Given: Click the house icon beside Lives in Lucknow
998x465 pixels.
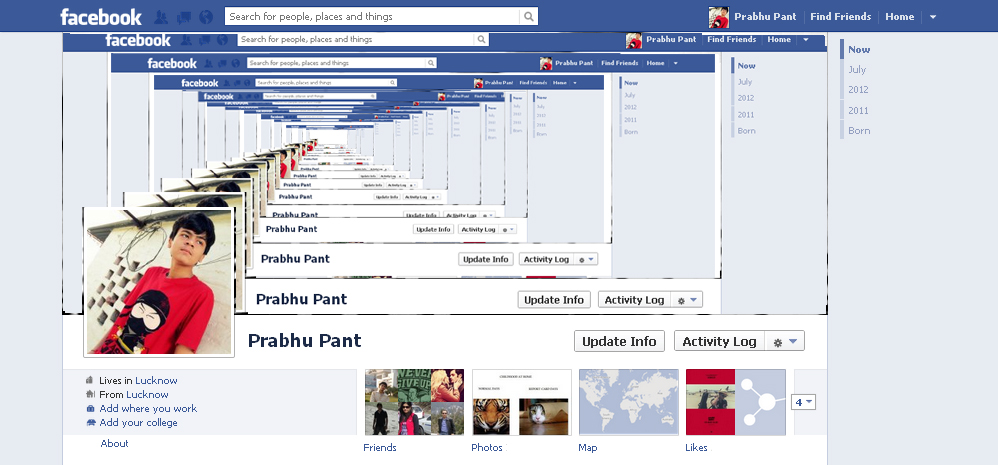Looking at the screenshot, I should pyautogui.click(x=90, y=380).
